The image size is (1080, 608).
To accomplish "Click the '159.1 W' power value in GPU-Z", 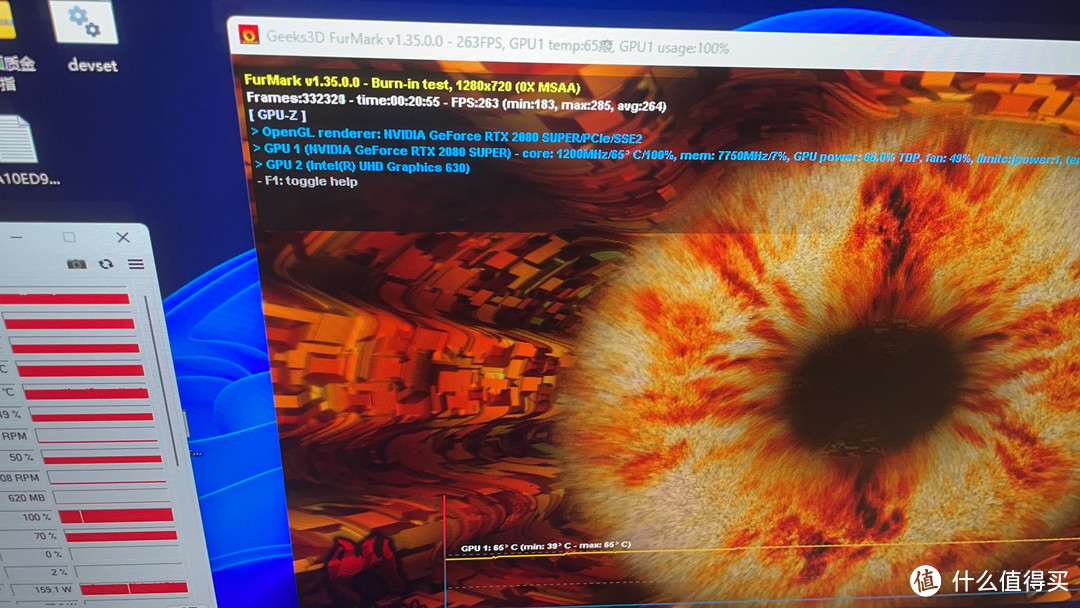I will 53,590.
